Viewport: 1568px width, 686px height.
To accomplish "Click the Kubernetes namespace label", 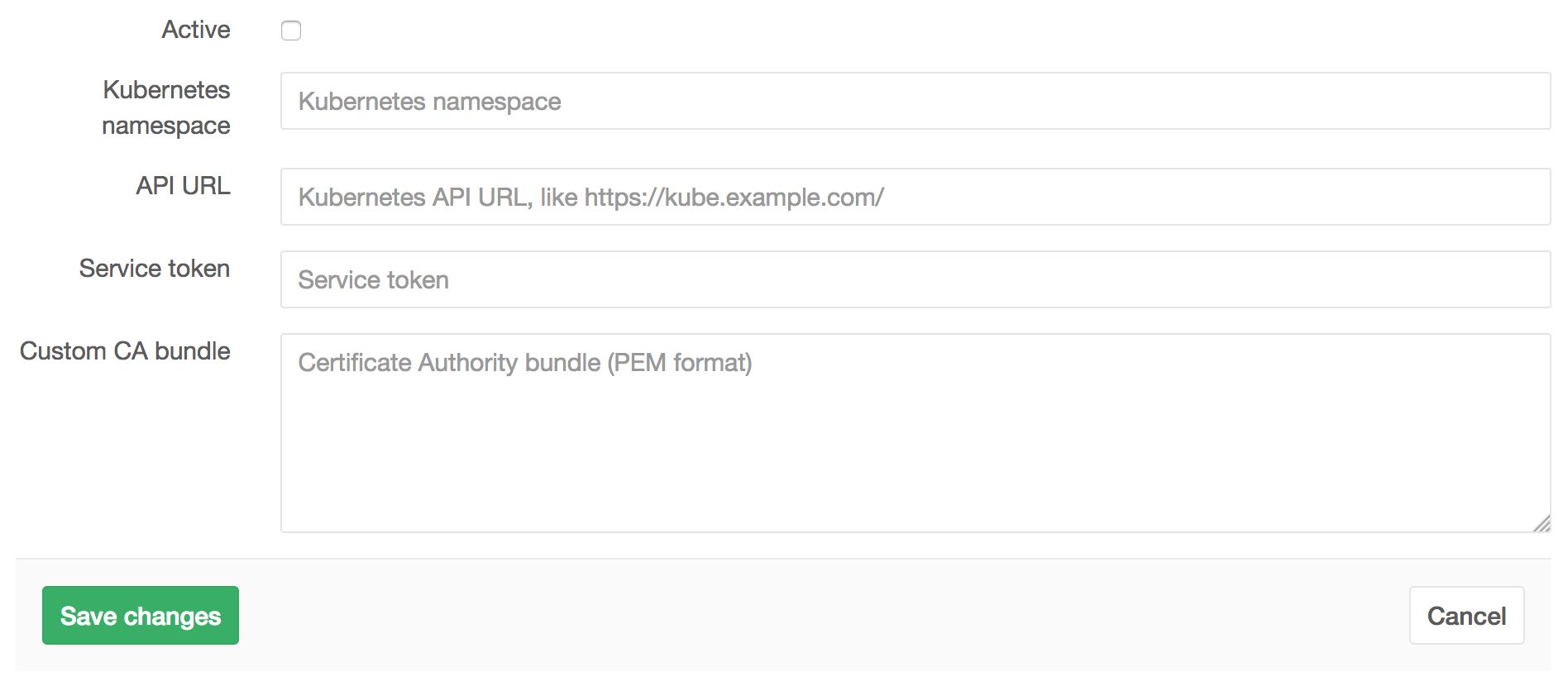I will click(165, 107).
